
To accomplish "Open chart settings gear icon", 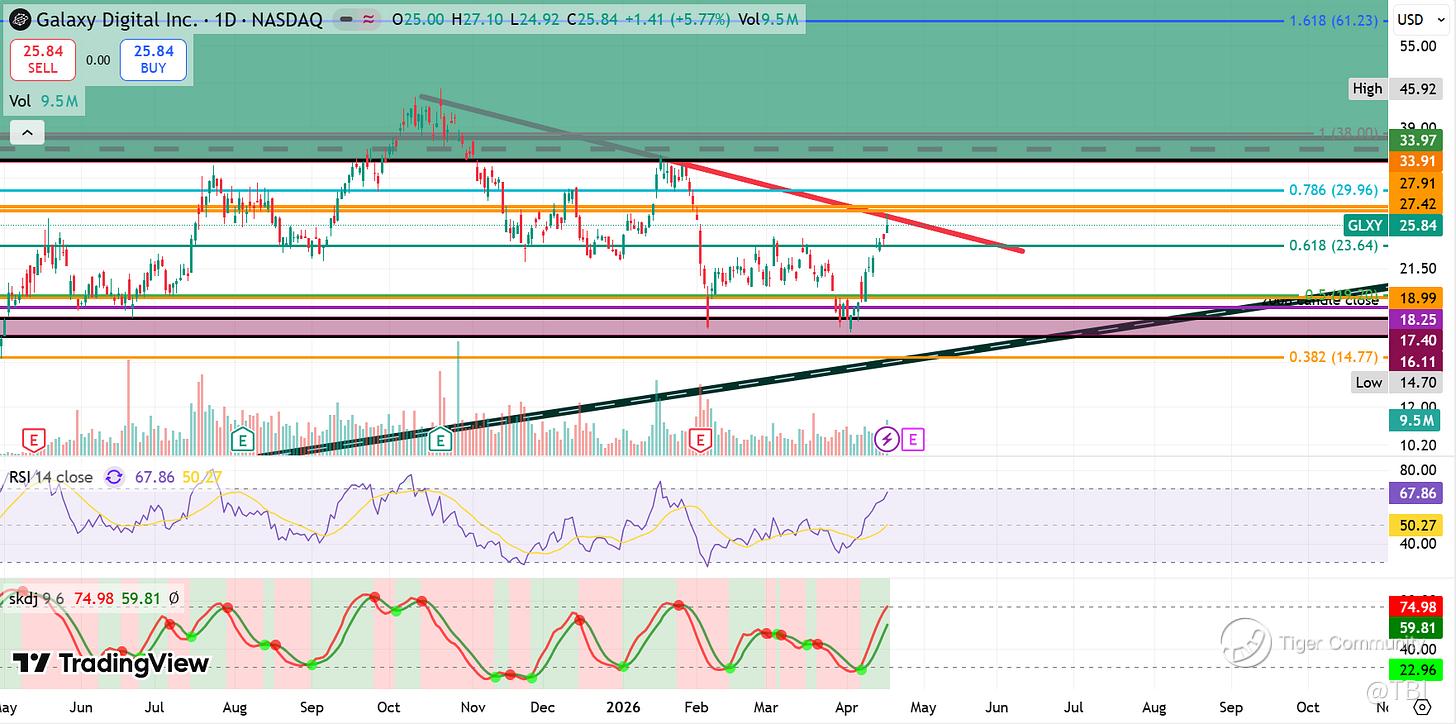I will (1422, 706).
